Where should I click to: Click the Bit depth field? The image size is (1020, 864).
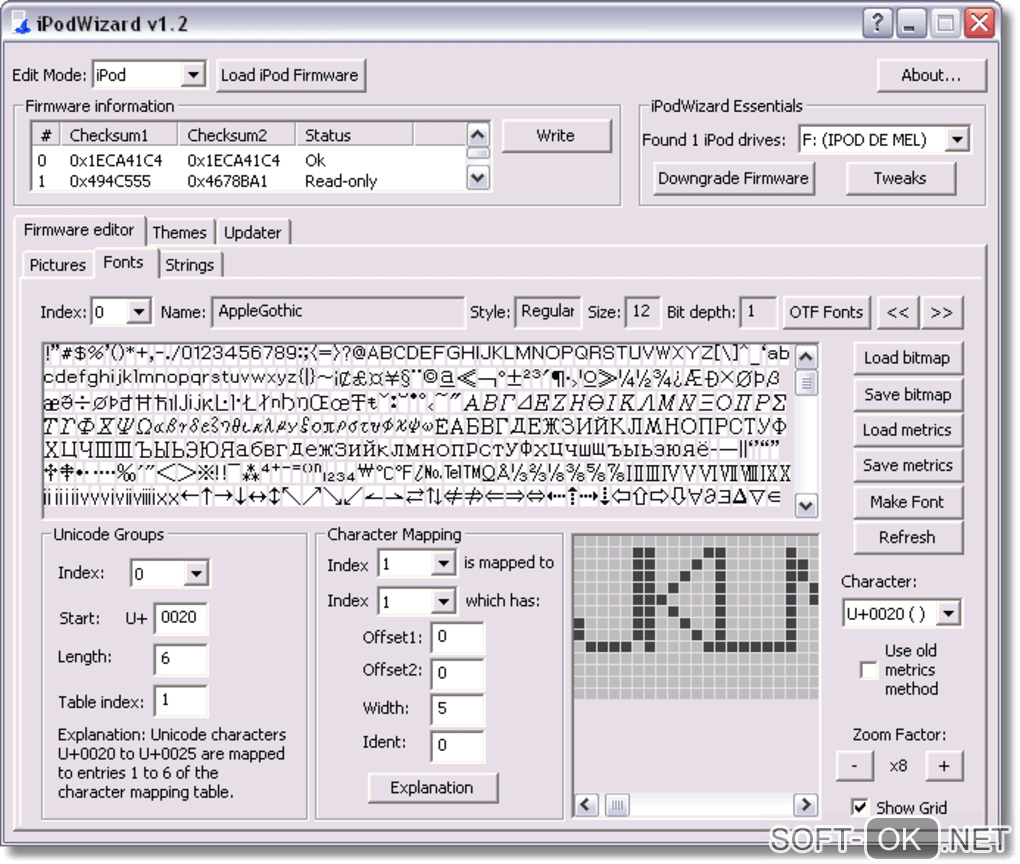pos(758,312)
